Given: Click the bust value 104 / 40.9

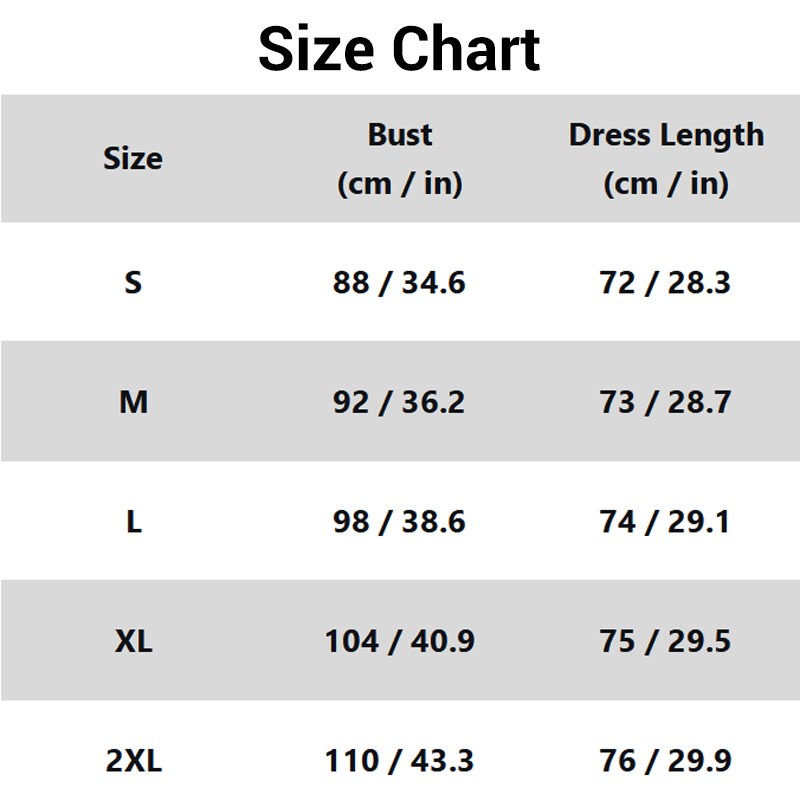Looking at the screenshot, I should tap(399, 641).
